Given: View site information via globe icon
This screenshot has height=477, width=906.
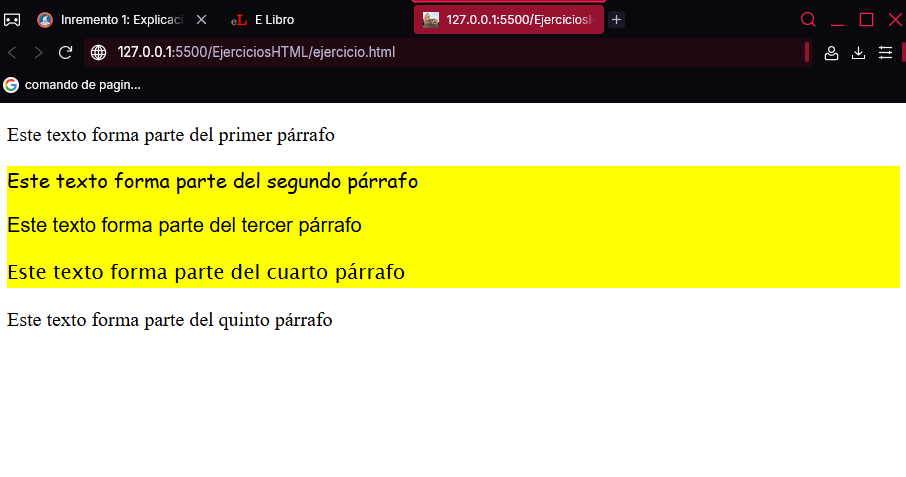Looking at the screenshot, I should pyautogui.click(x=99, y=53).
